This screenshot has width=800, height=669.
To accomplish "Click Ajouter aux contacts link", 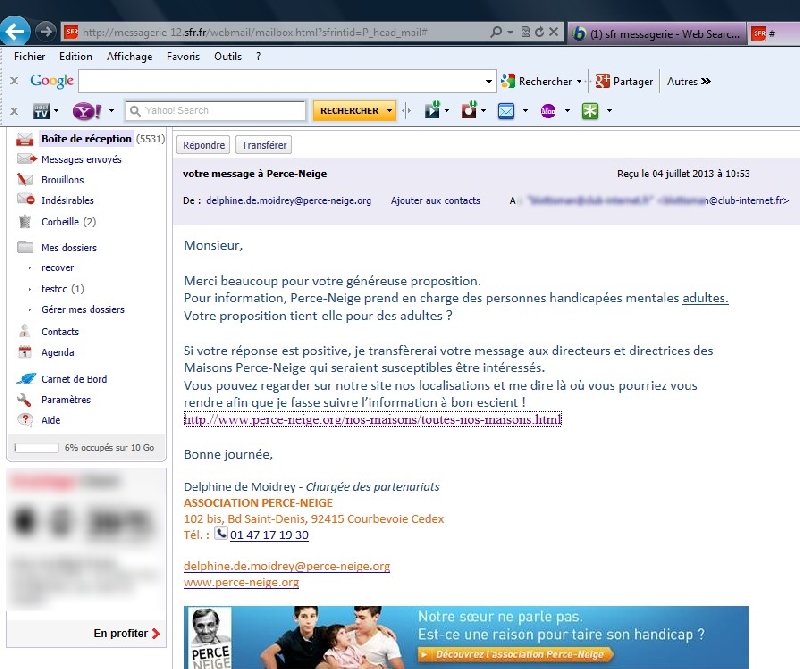I will point(435,201).
